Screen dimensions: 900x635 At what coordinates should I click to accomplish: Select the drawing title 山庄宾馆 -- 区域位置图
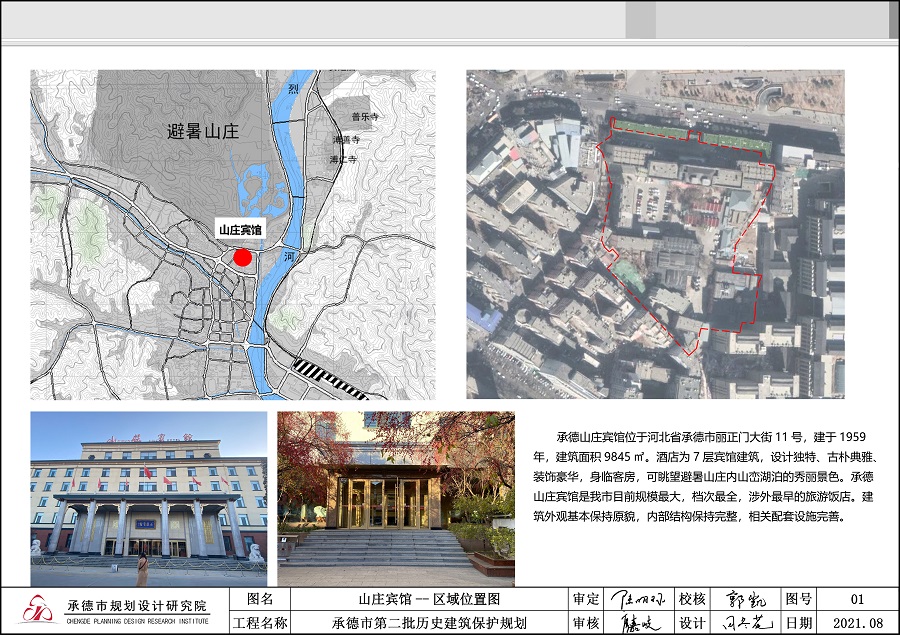(429, 600)
